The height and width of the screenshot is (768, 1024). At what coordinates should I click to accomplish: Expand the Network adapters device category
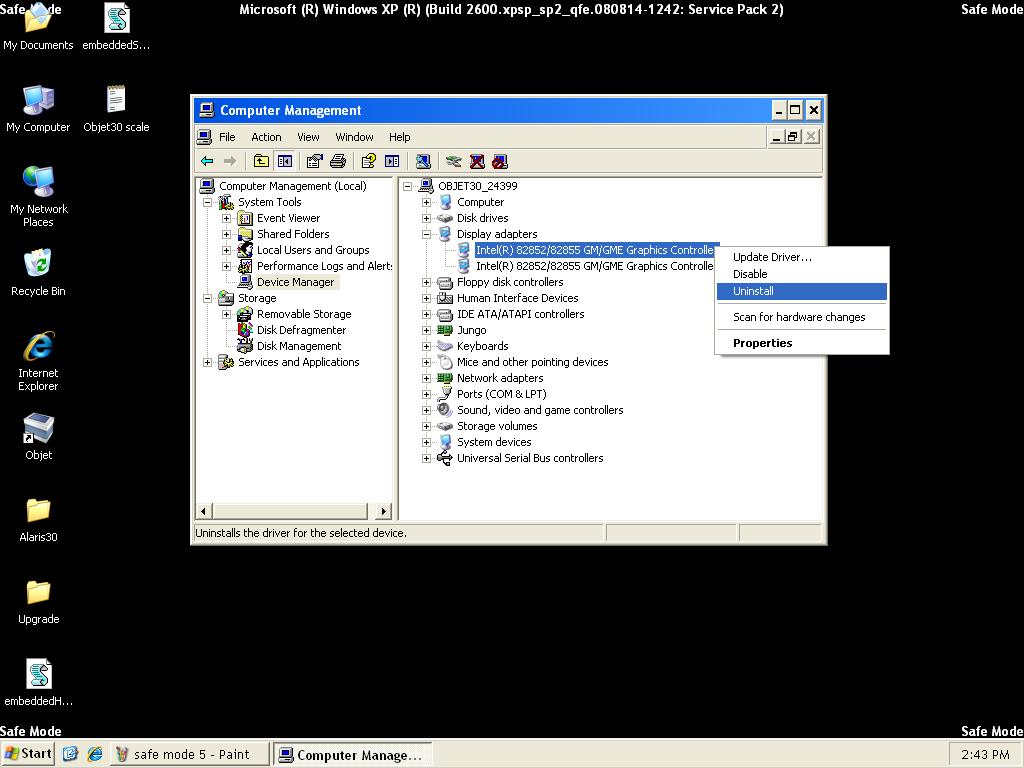click(426, 378)
